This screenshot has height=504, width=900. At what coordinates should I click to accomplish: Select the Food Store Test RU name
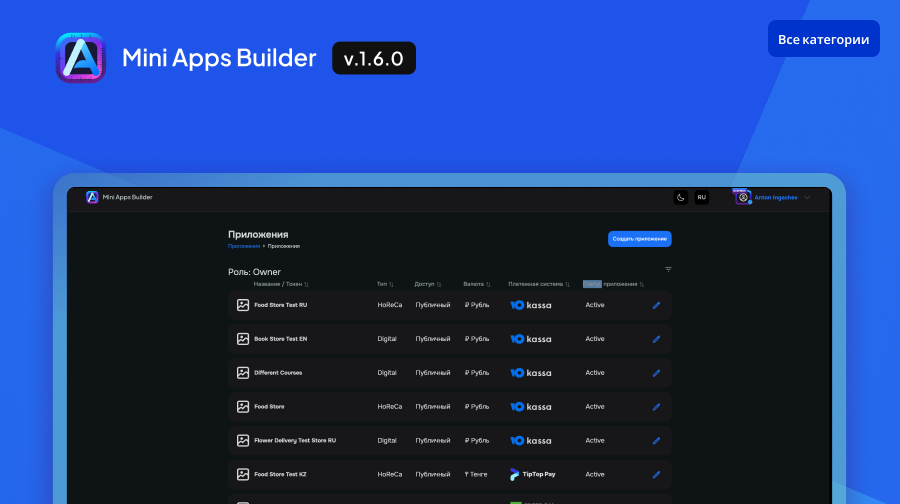pos(281,305)
